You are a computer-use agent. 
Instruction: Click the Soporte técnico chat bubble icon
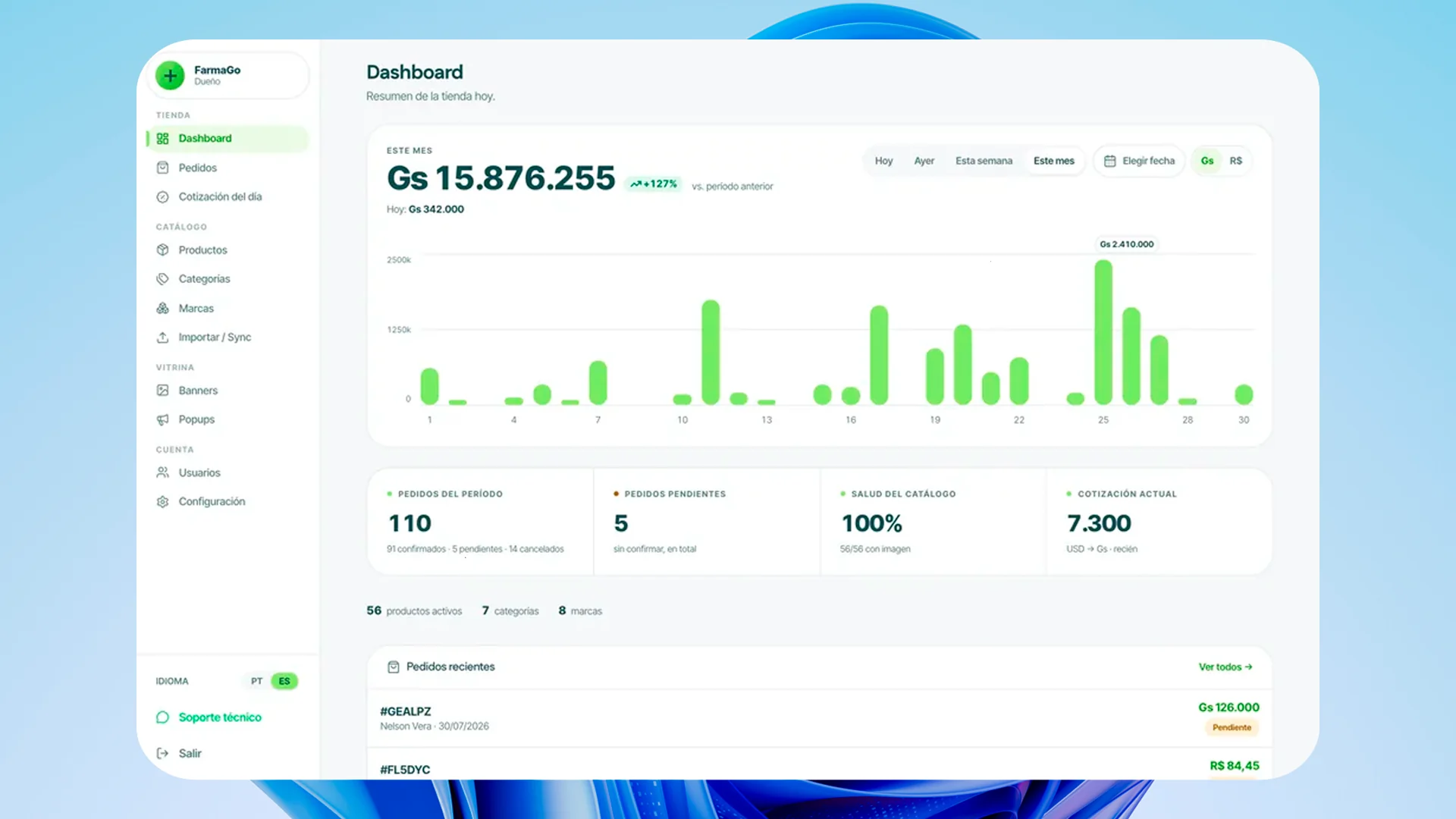162,717
